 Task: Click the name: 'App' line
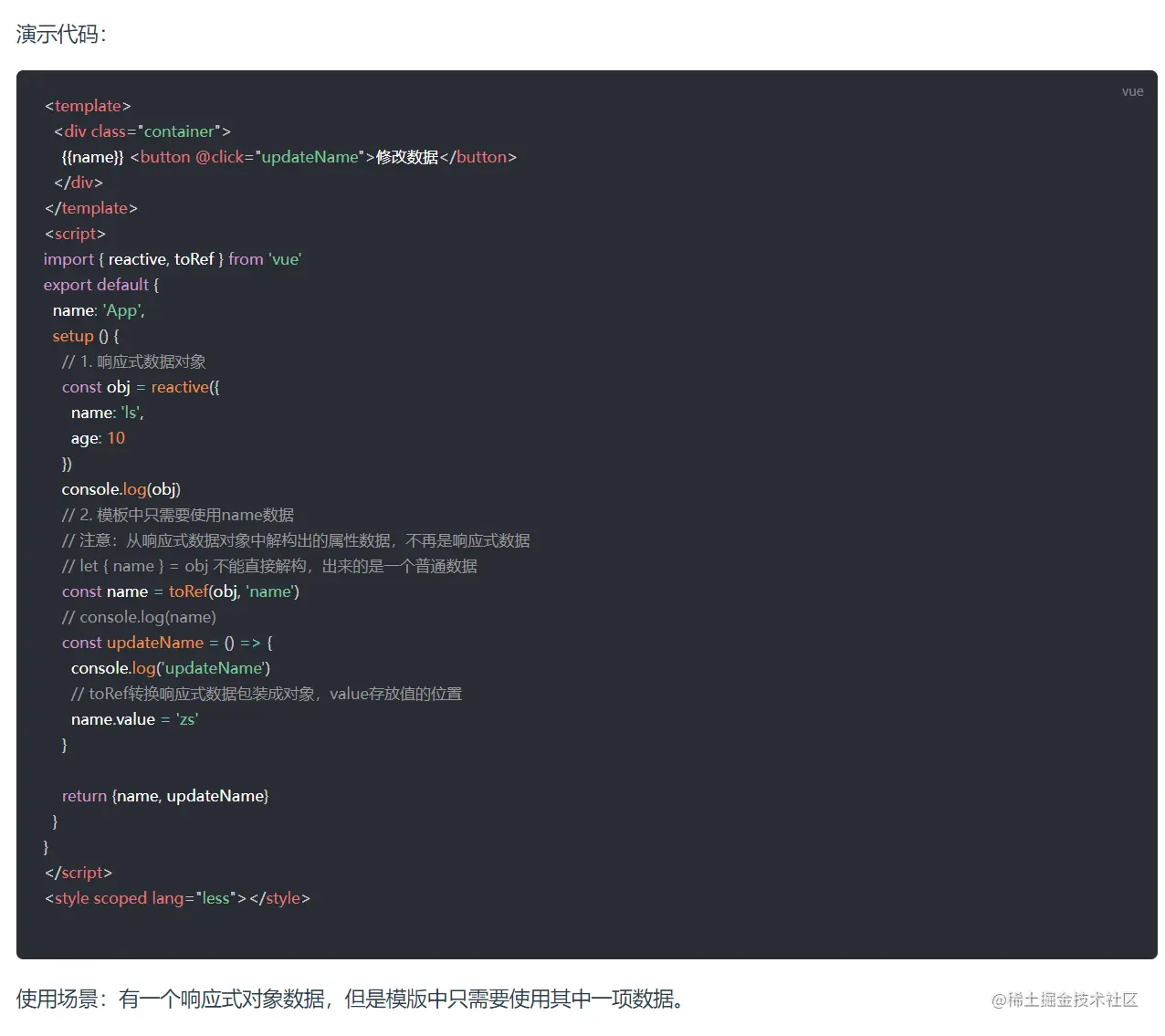pyautogui.click(x=99, y=310)
